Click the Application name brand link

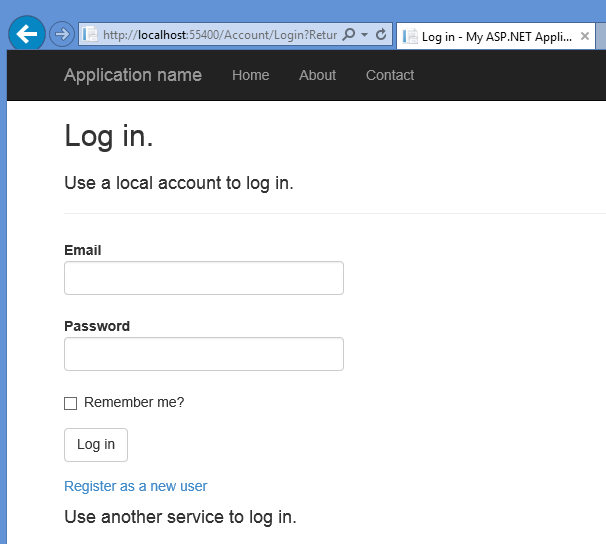click(133, 75)
